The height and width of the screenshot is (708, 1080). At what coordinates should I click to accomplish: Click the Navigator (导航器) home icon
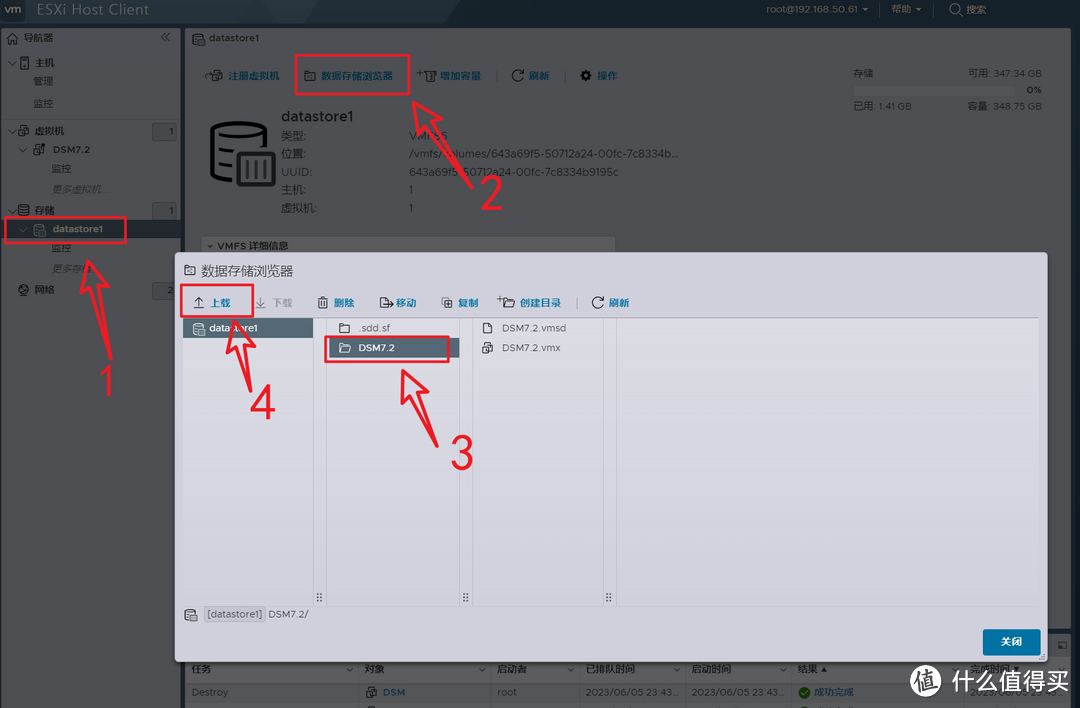coord(12,38)
